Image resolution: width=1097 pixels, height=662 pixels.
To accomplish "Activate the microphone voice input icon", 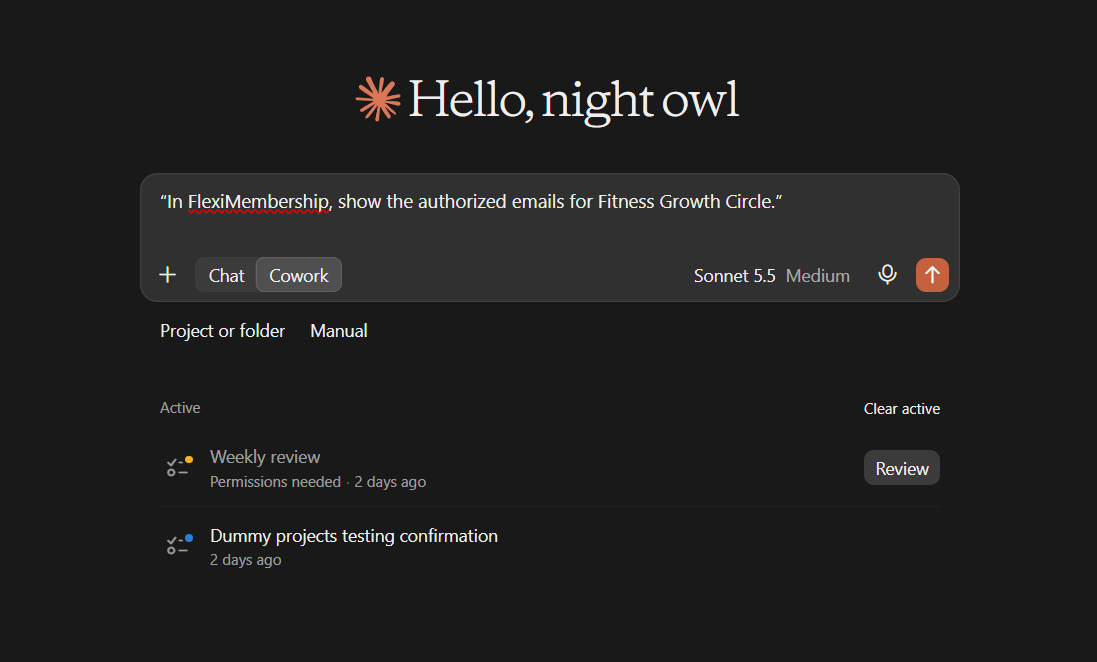I will (887, 274).
